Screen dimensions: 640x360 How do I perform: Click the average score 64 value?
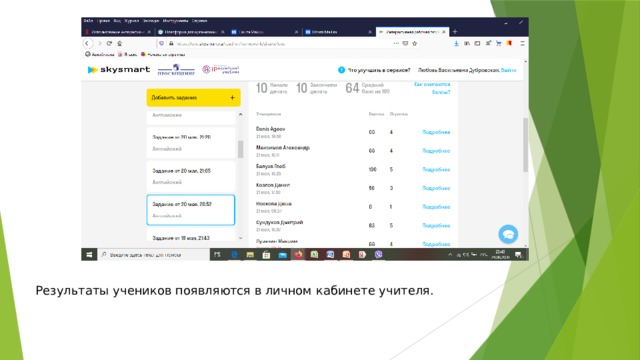(352, 88)
